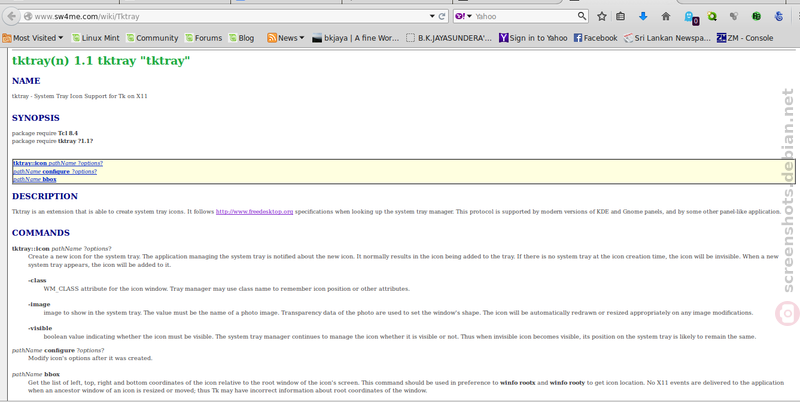Click the magnifier search icon
800x402 pixels.
click(582, 16)
